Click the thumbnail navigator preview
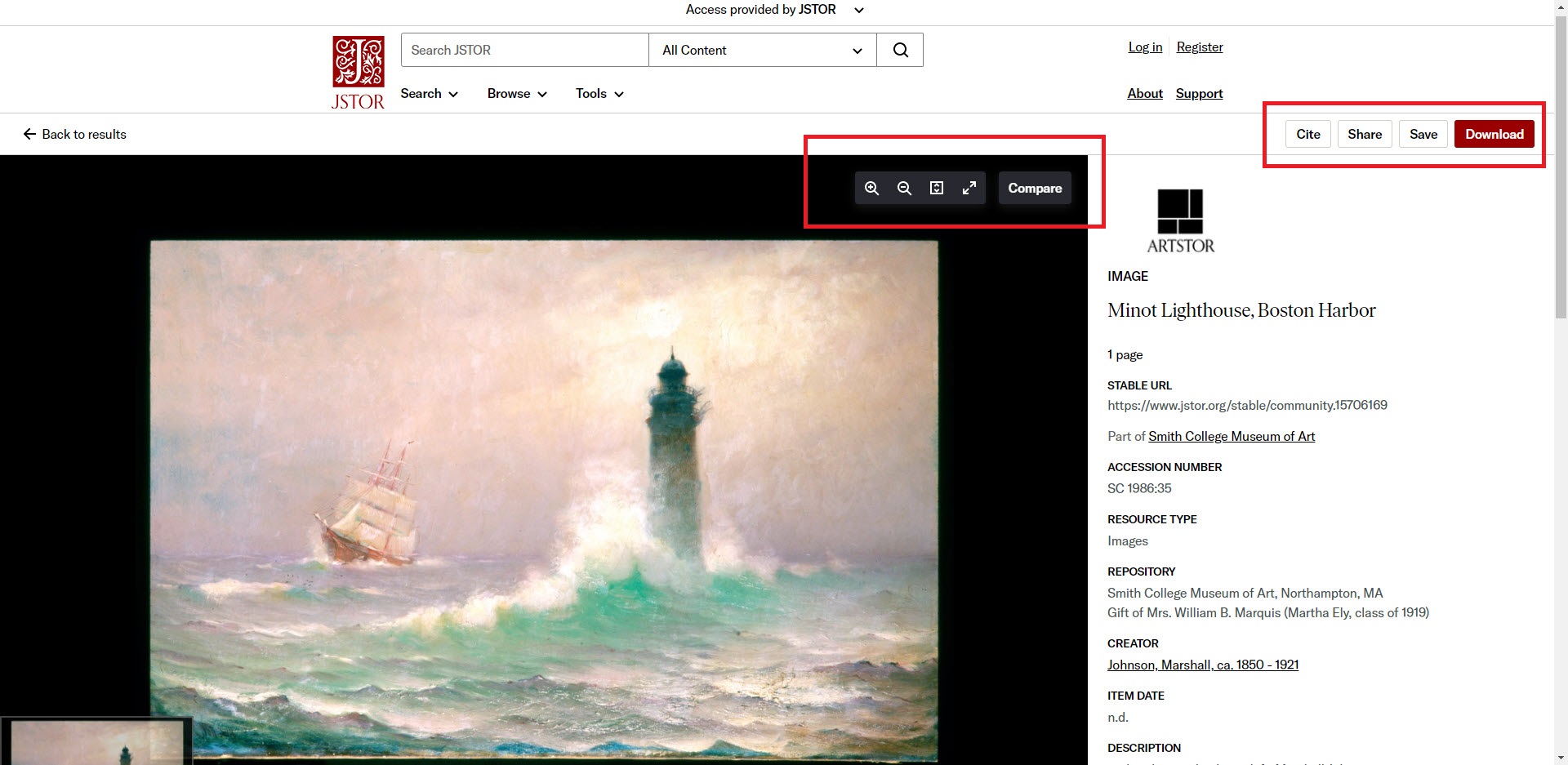Image resolution: width=1568 pixels, height=765 pixels. [96, 741]
